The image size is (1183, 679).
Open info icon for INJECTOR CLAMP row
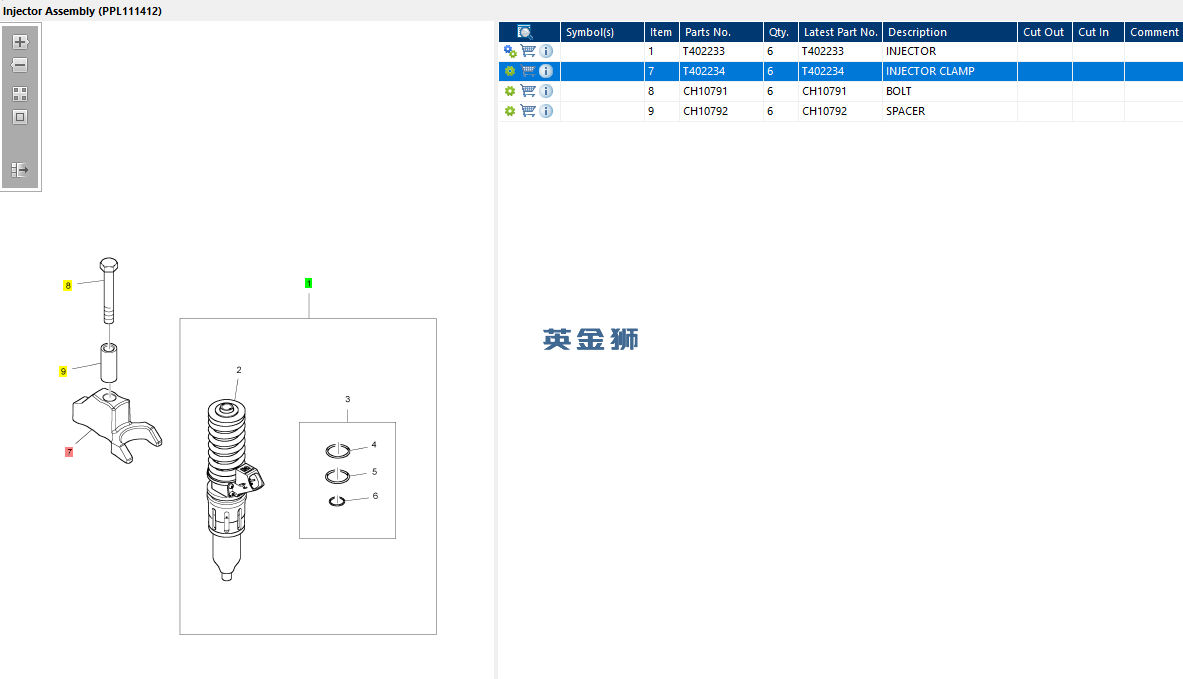coord(546,71)
